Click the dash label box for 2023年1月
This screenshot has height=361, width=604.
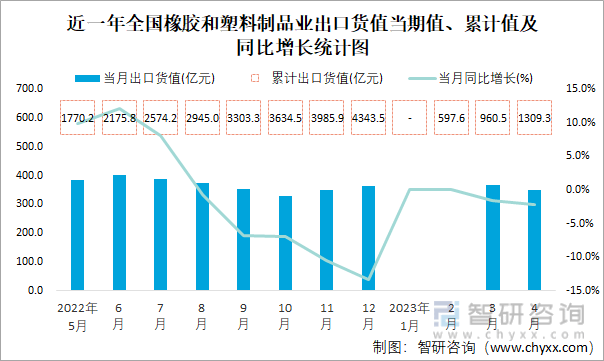click(409, 118)
